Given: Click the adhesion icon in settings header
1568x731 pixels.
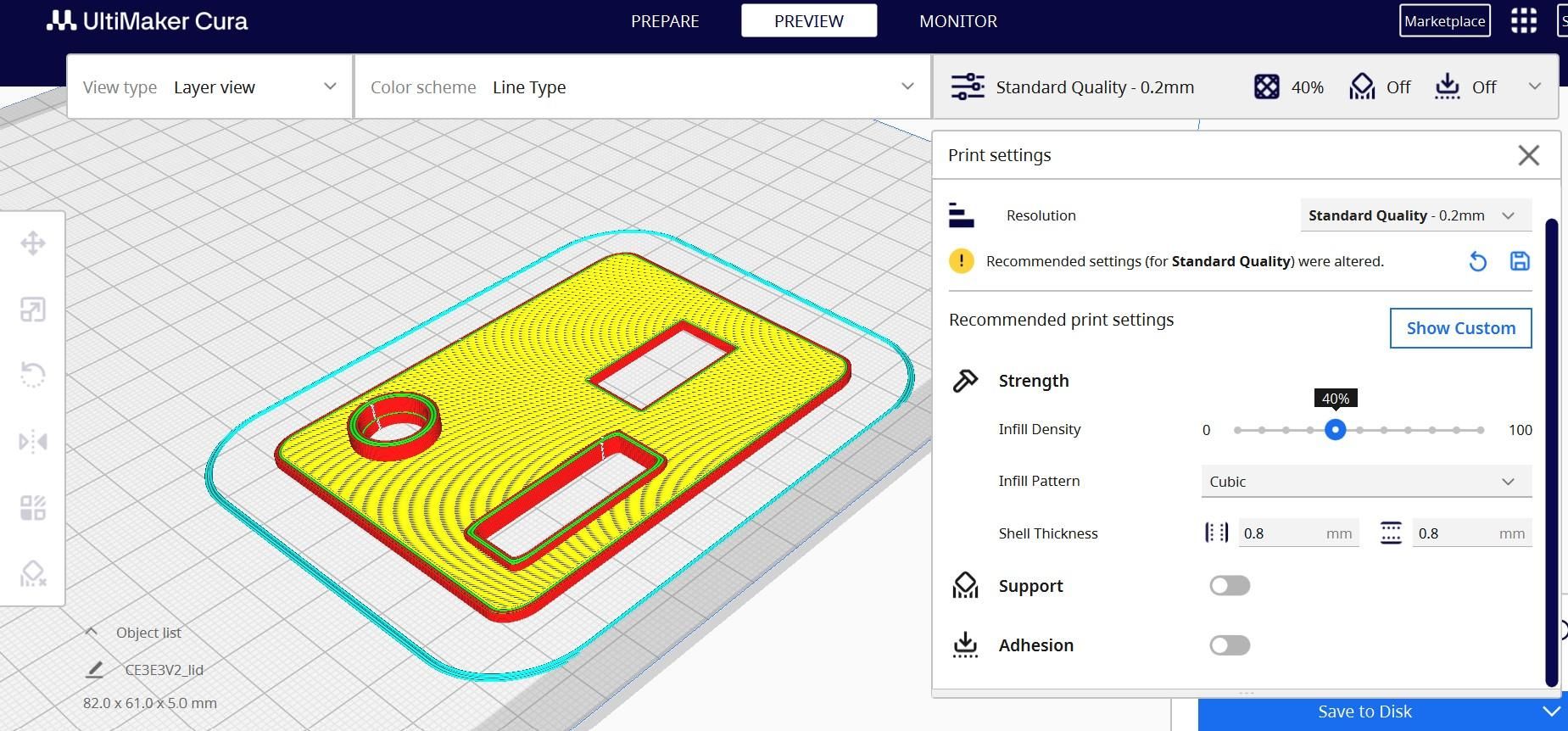Looking at the screenshot, I should pos(1448,86).
